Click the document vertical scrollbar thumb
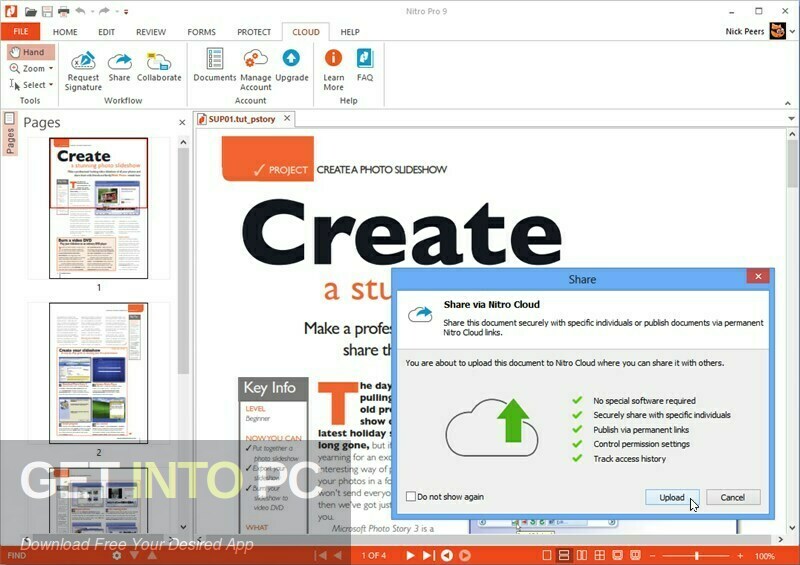 coord(792,165)
